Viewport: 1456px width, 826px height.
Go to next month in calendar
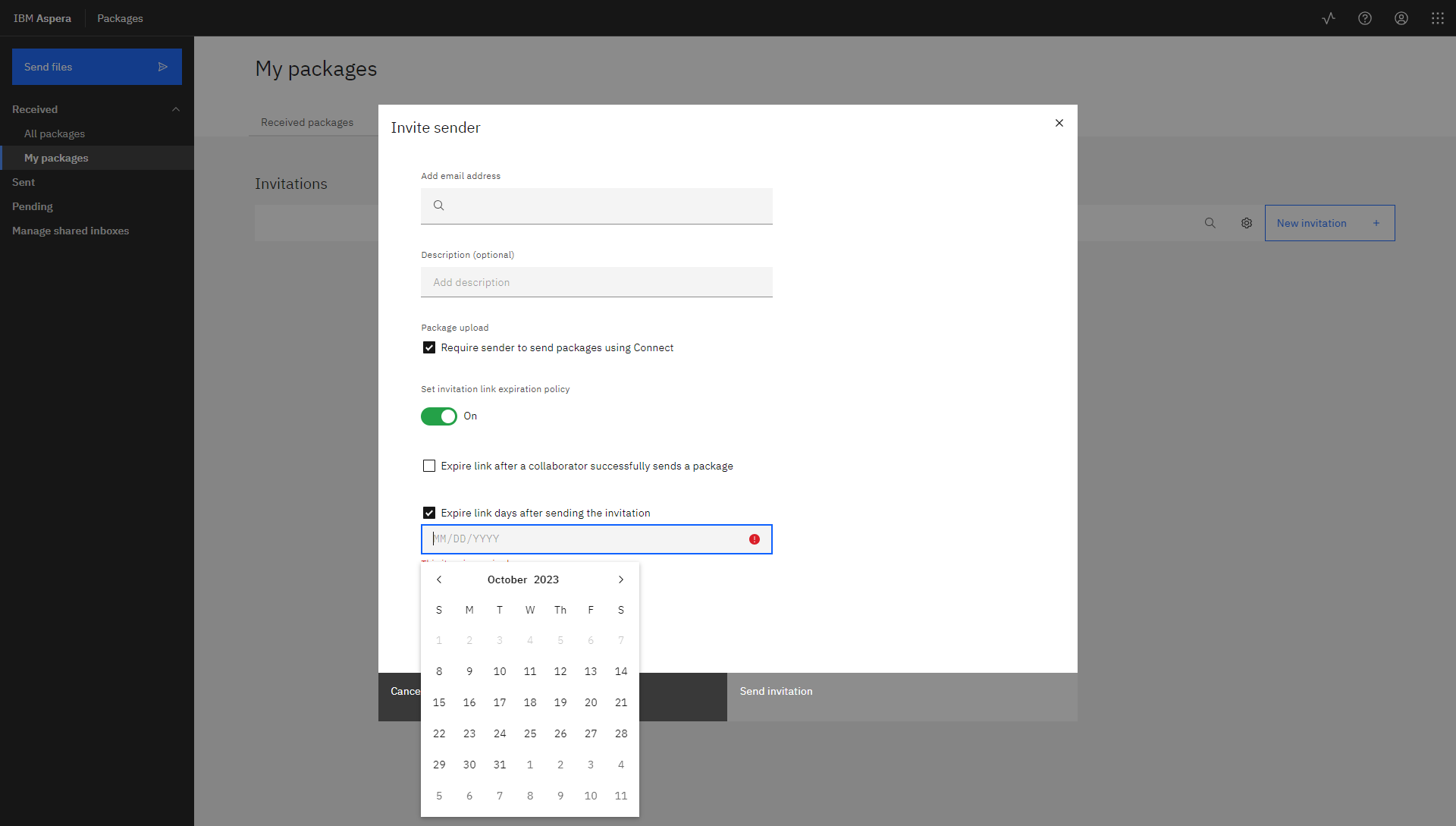621,579
